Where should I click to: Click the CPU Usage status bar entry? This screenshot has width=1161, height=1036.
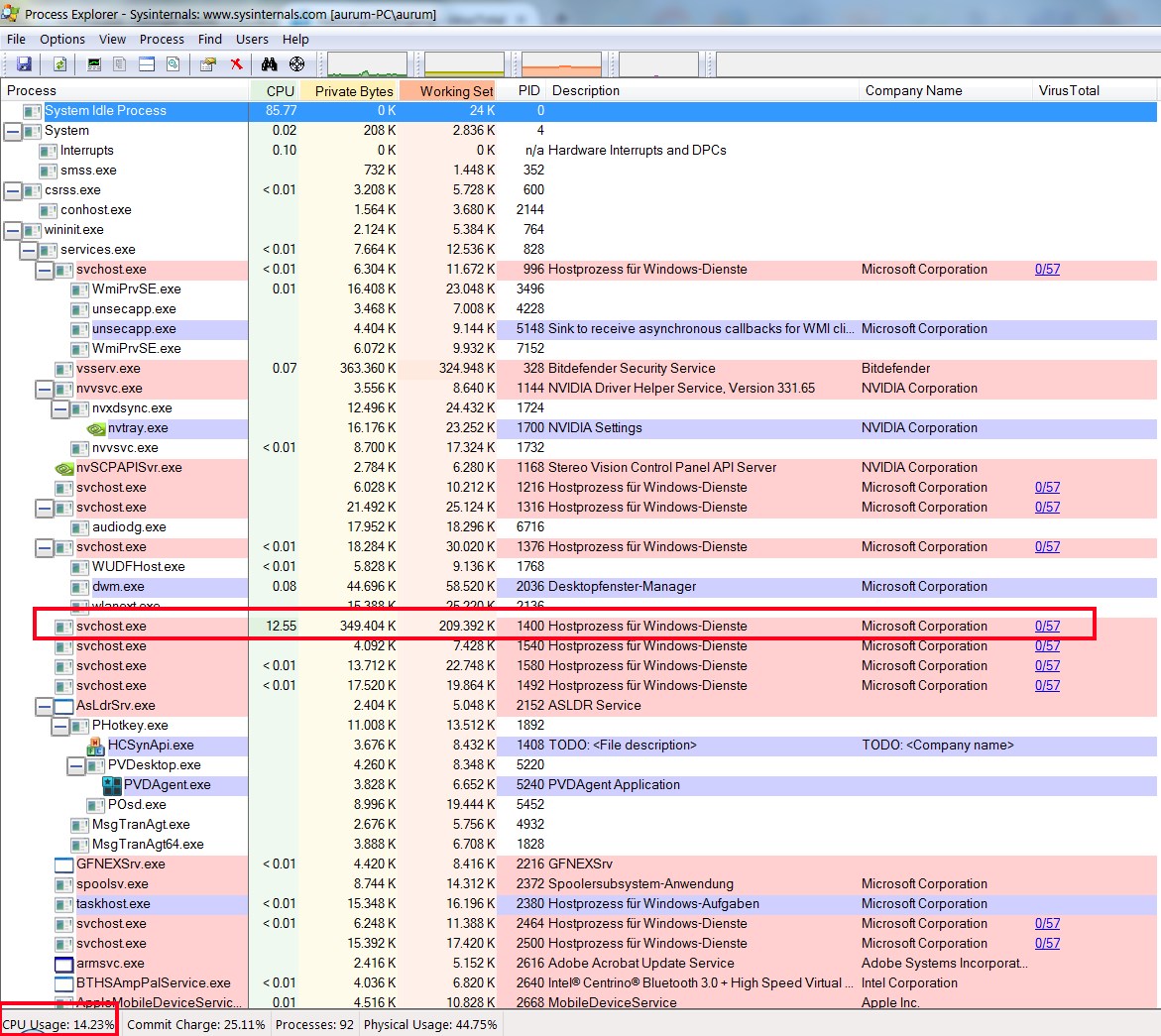pyautogui.click(x=59, y=1025)
